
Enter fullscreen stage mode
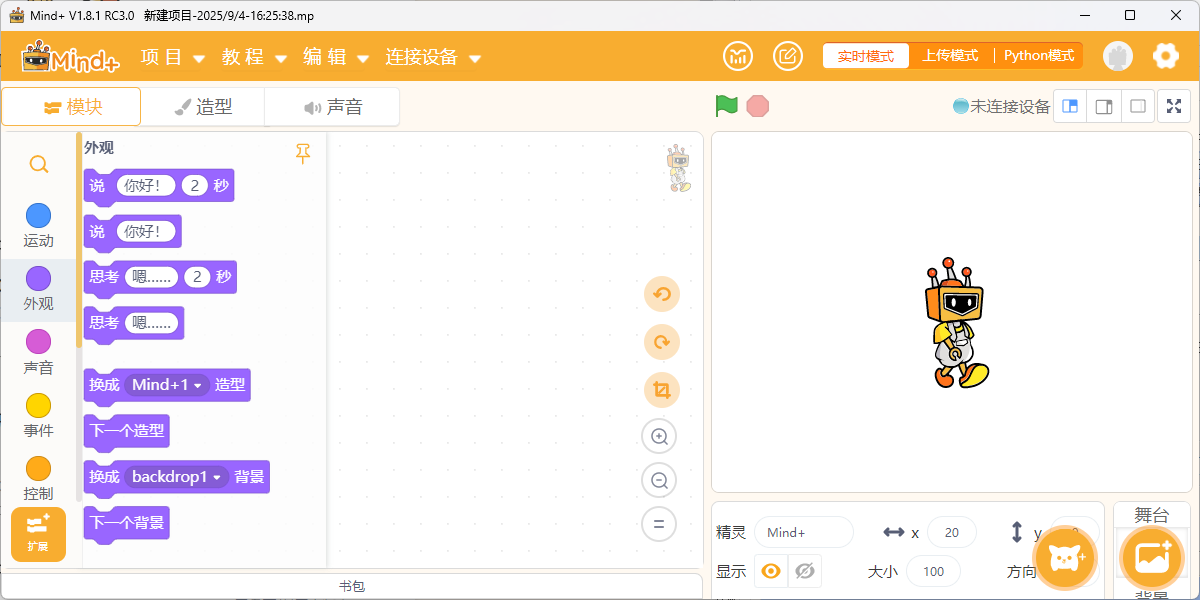click(1174, 106)
